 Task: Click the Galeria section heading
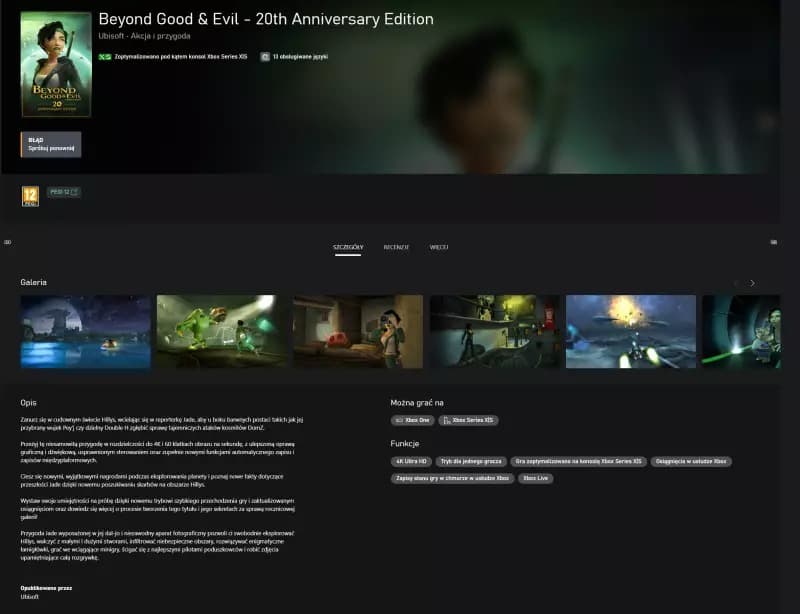(34, 282)
